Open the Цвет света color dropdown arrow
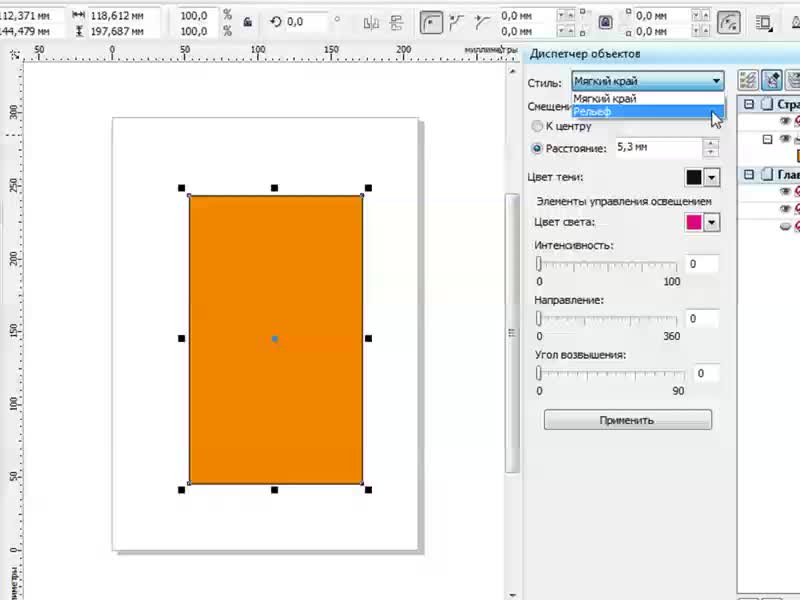The height and width of the screenshot is (600, 800). pyautogui.click(x=712, y=222)
